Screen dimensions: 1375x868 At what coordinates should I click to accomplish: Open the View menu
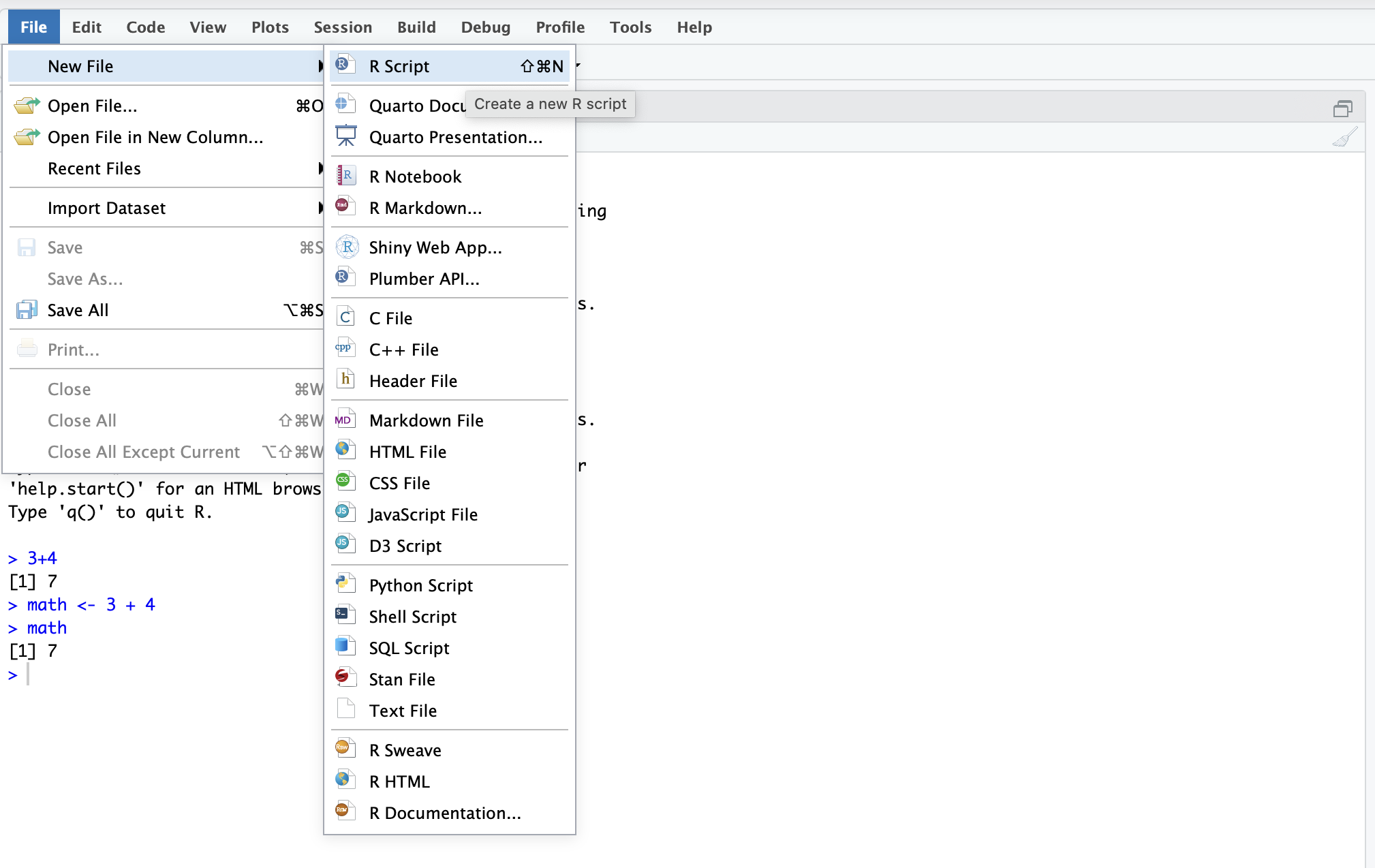tap(208, 27)
